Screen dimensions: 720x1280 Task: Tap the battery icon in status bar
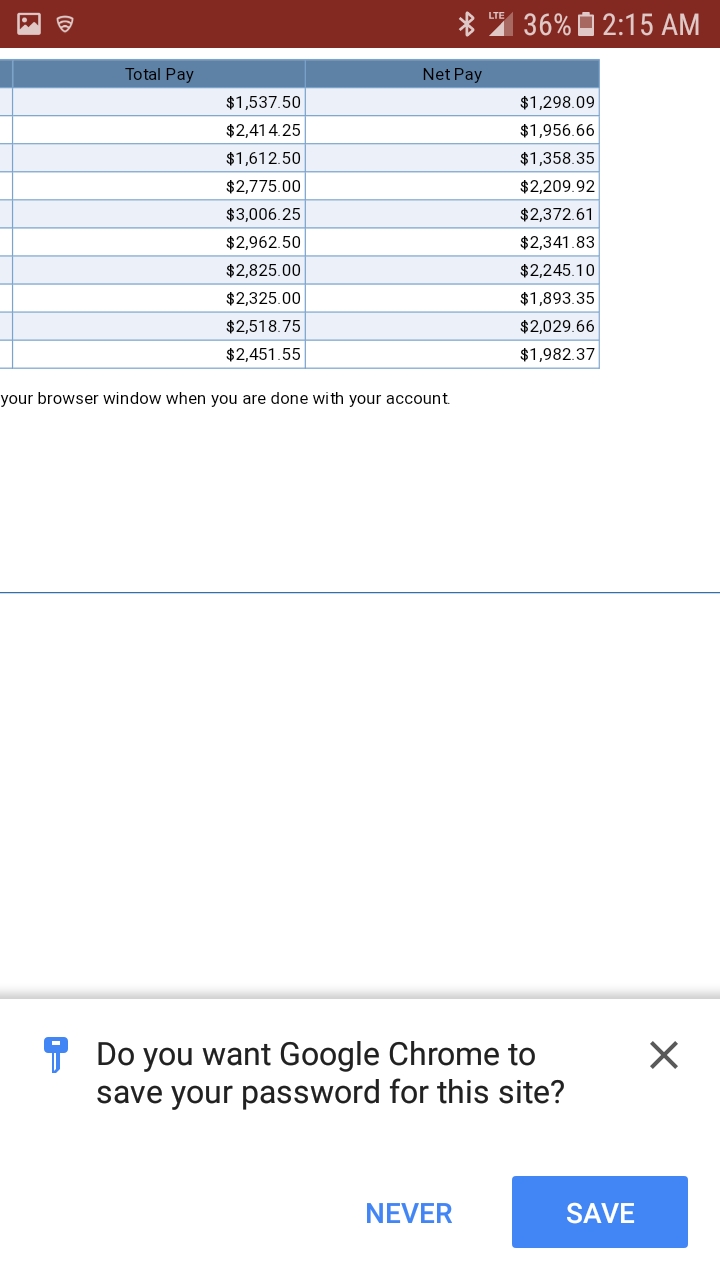point(586,24)
